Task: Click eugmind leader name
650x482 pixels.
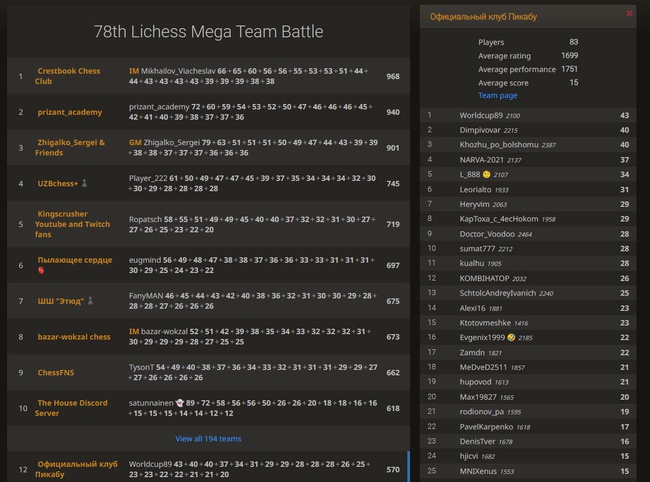Action: click(145, 260)
